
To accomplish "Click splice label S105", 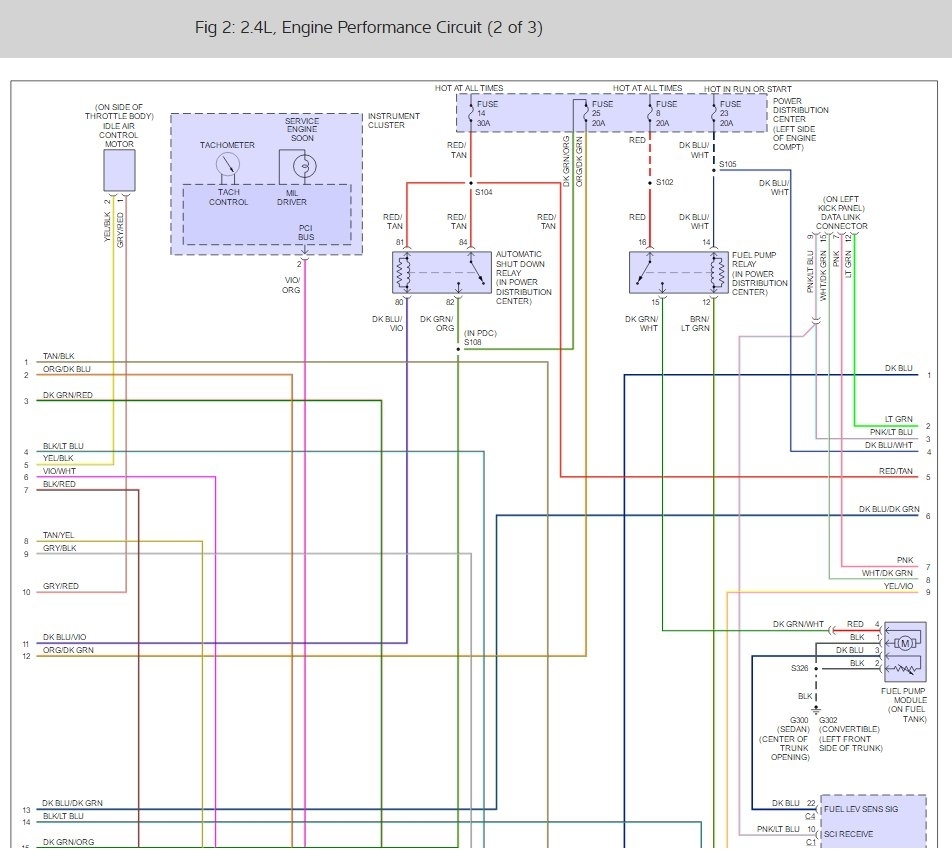I will [727, 164].
